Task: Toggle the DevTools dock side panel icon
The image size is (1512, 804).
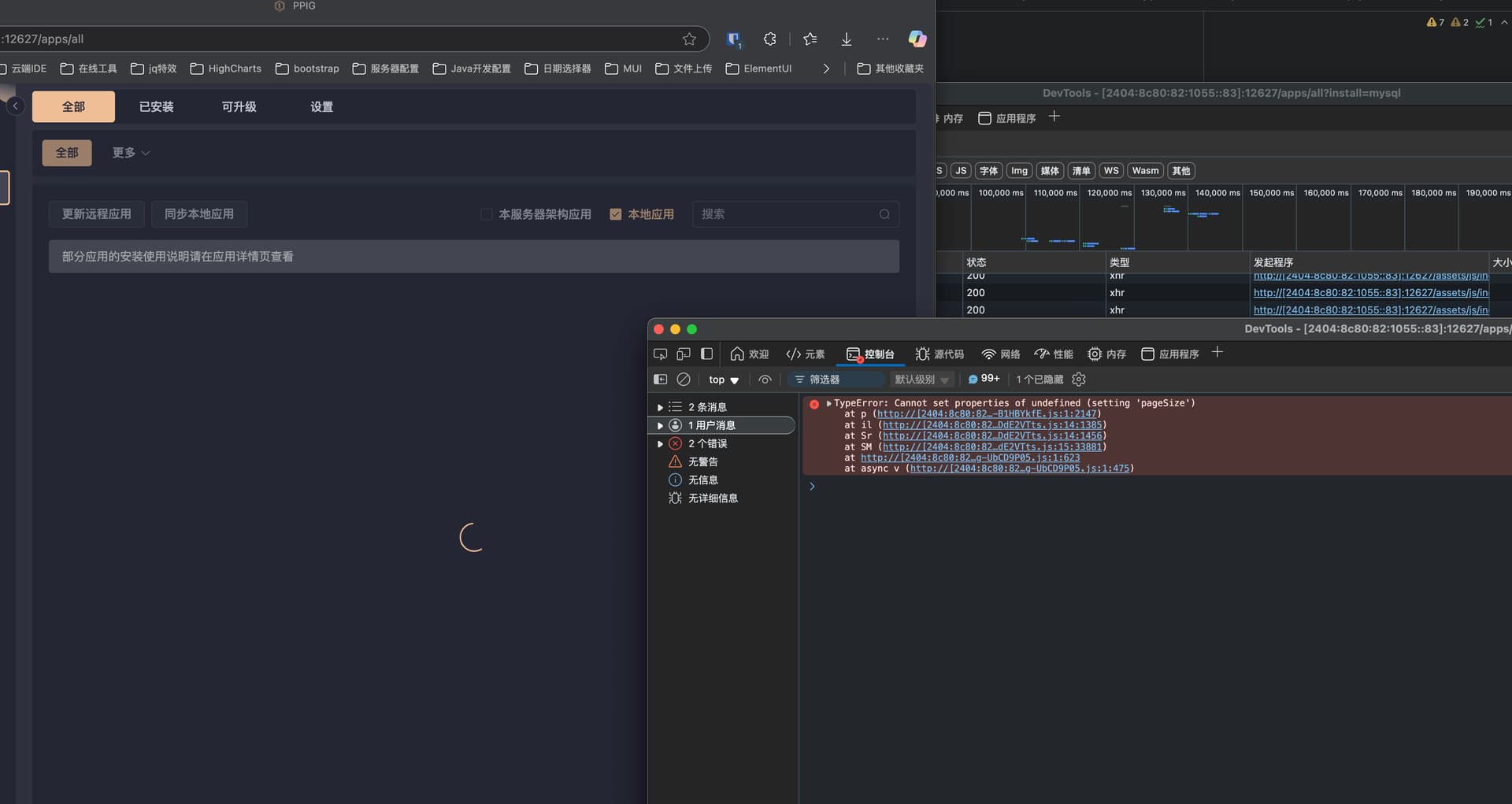Action: [706, 354]
